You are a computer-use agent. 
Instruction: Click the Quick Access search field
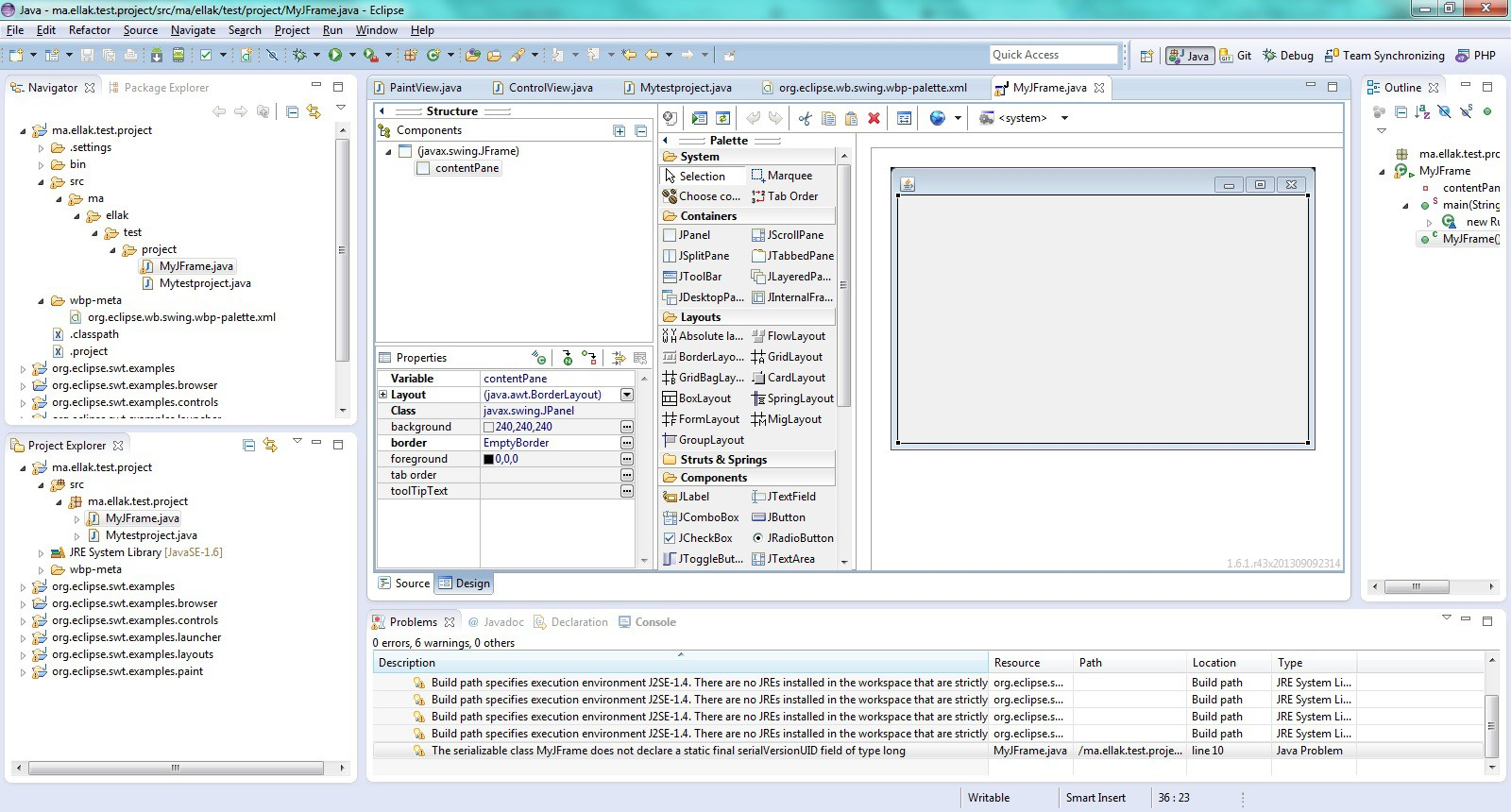click(x=1053, y=55)
